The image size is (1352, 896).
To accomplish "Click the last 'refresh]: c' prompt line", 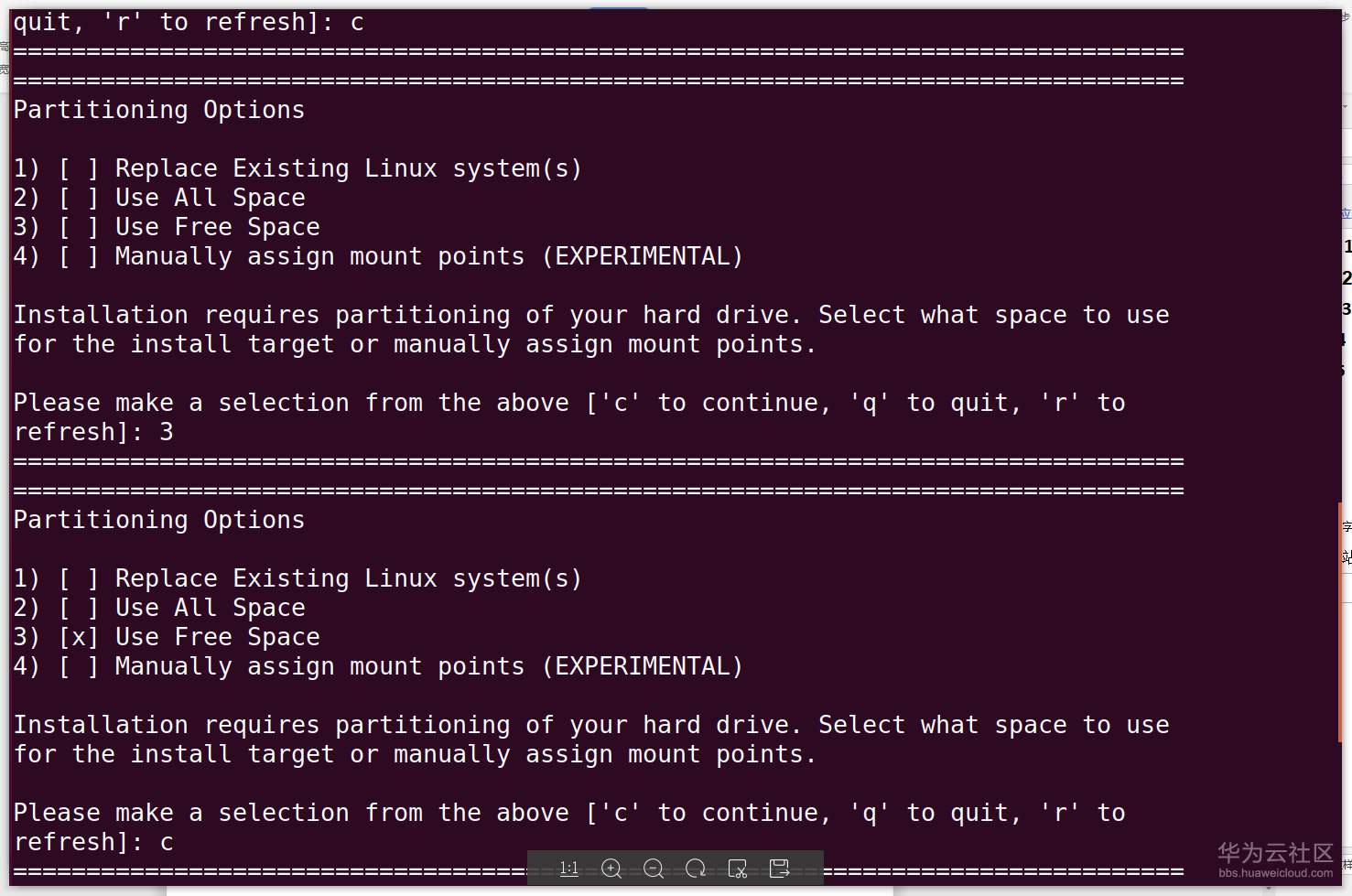I will (x=93, y=842).
